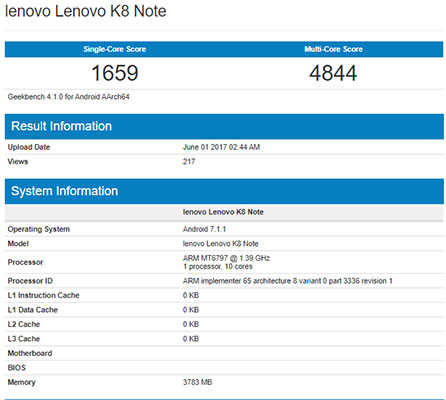Click the bold 'lenovo Lenovo K8 Note' table header
The width and height of the screenshot is (446, 400).
(223, 212)
